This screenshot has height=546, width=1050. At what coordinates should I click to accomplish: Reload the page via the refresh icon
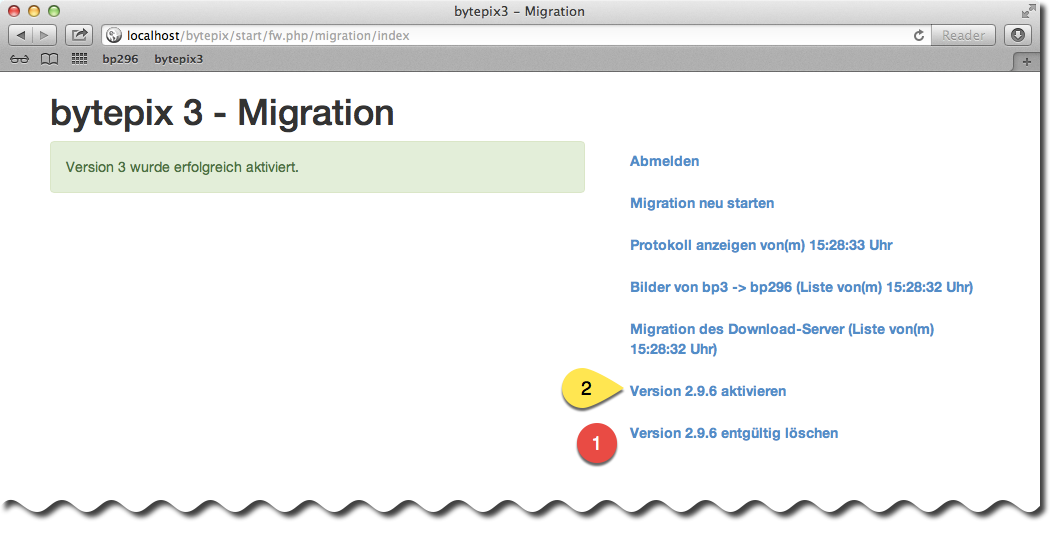click(x=919, y=36)
